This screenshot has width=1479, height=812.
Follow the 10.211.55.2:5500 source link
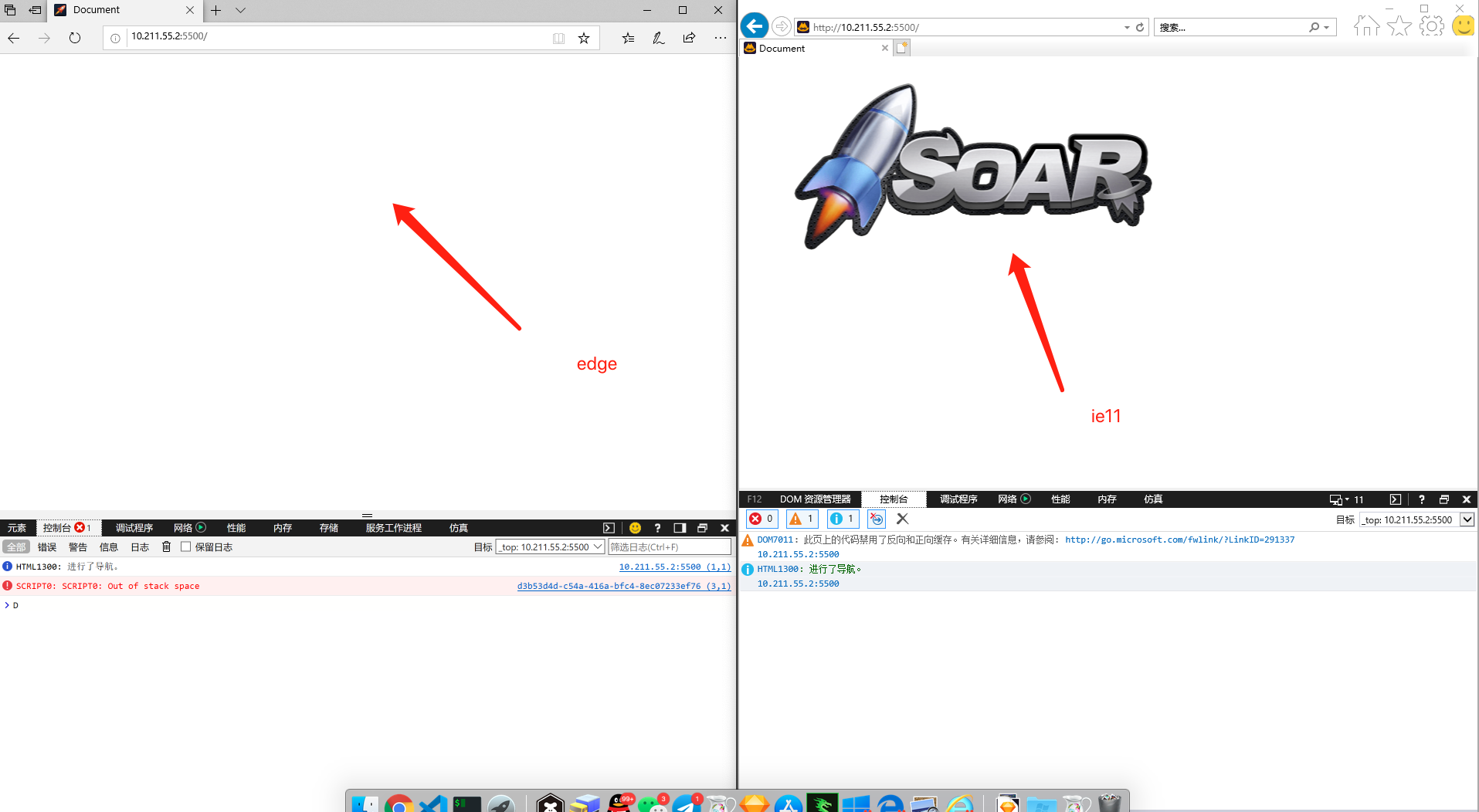674,566
